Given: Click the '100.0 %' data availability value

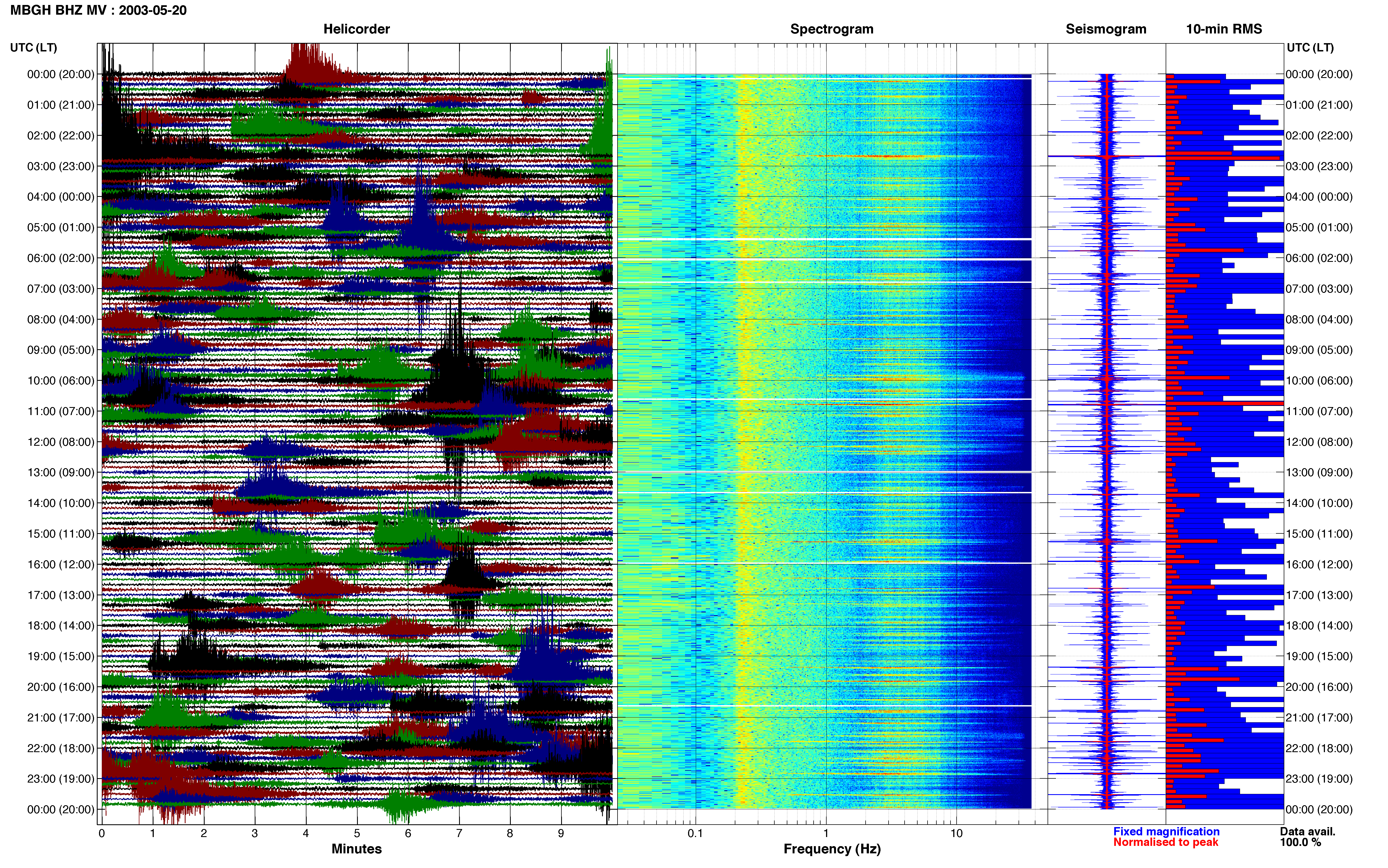Looking at the screenshot, I should click(x=1300, y=842).
